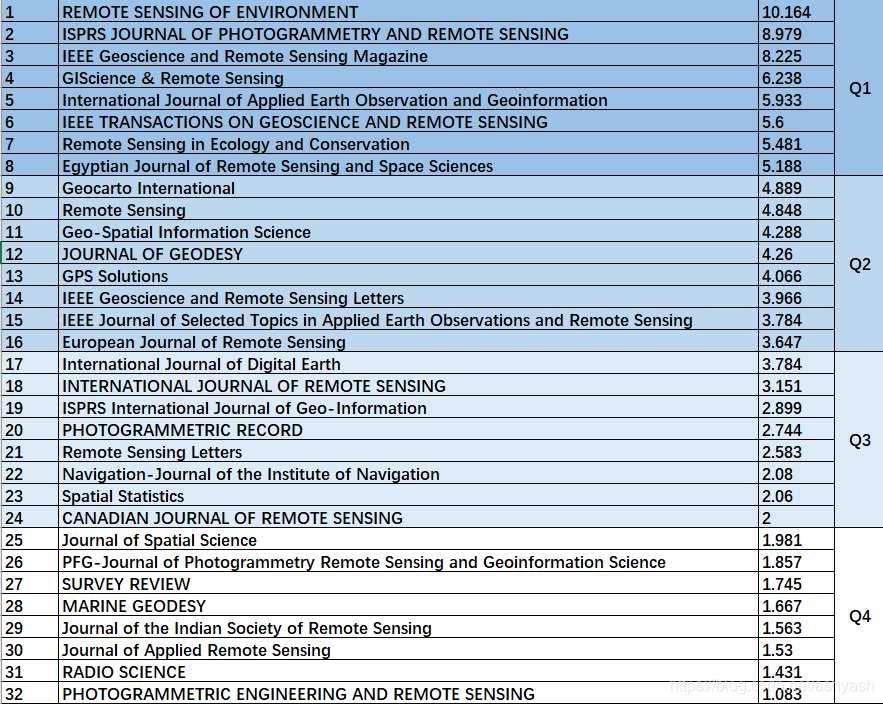Select the value 4.288

click(796, 231)
